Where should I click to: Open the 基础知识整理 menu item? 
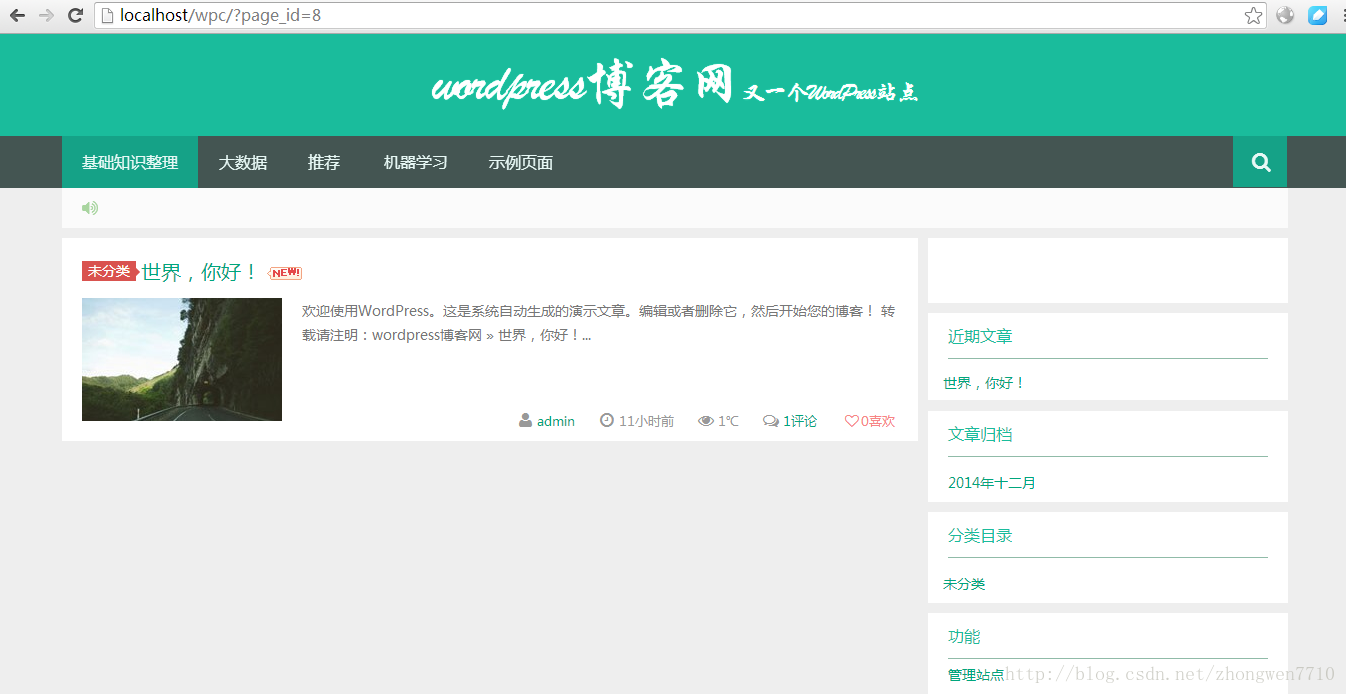click(x=130, y=162)
